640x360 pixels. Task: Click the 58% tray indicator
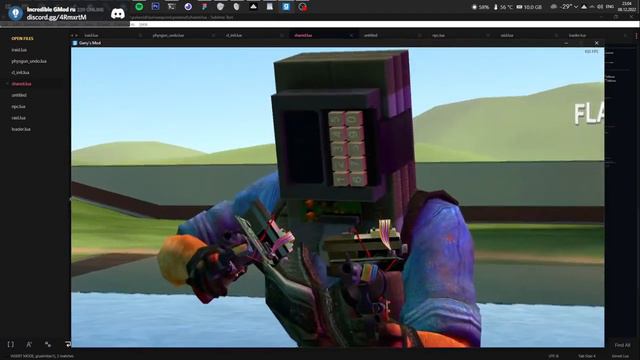pos(480,7)
